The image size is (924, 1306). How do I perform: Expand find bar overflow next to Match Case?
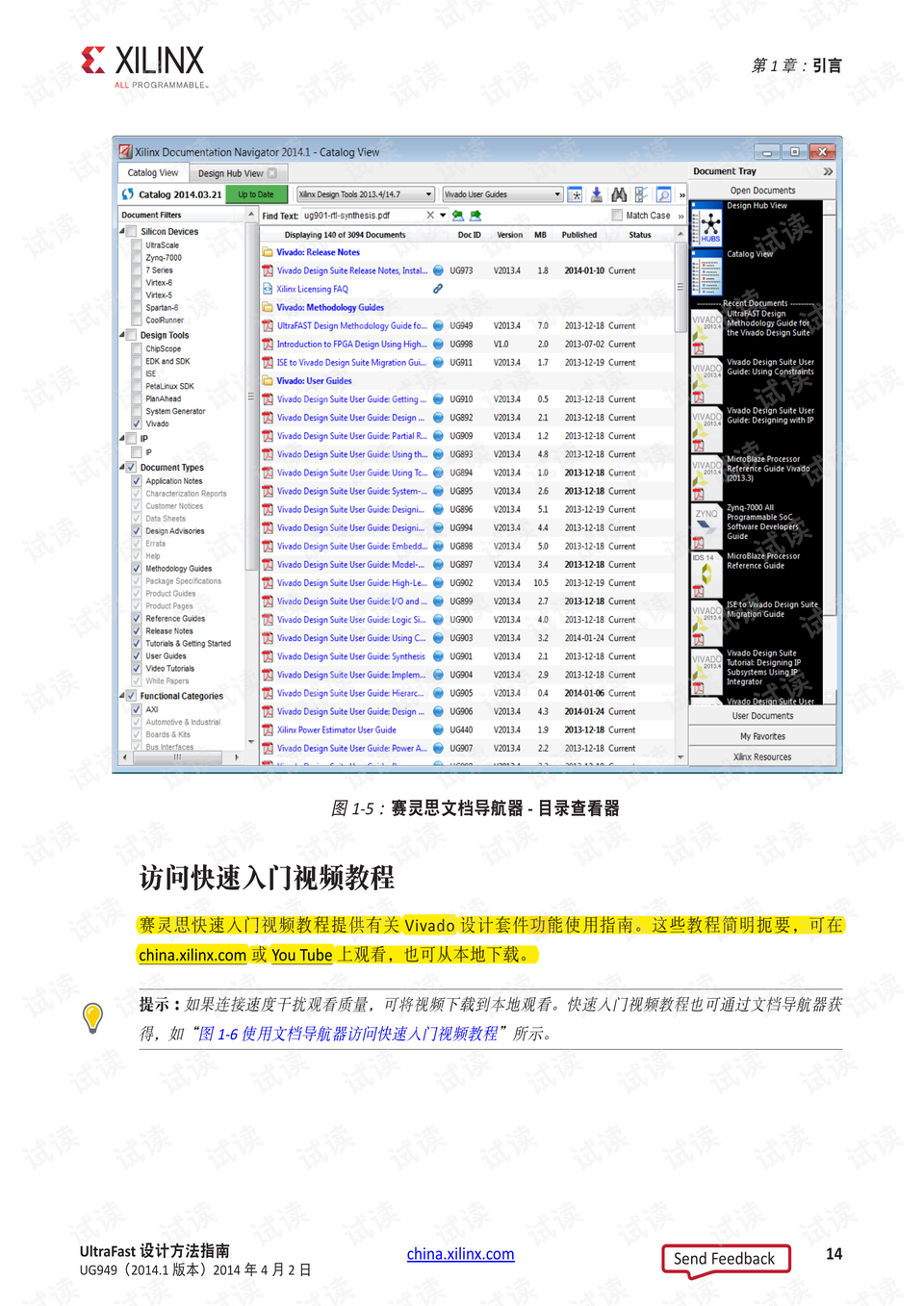(680, 217)
